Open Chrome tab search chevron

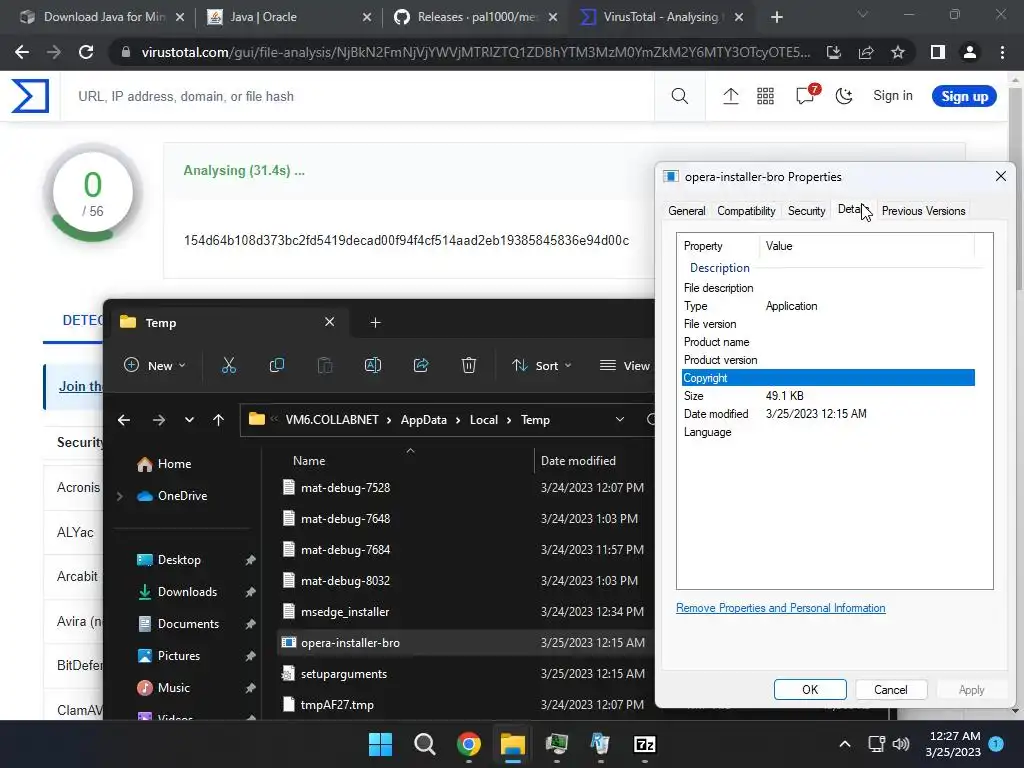pos(863,15)
